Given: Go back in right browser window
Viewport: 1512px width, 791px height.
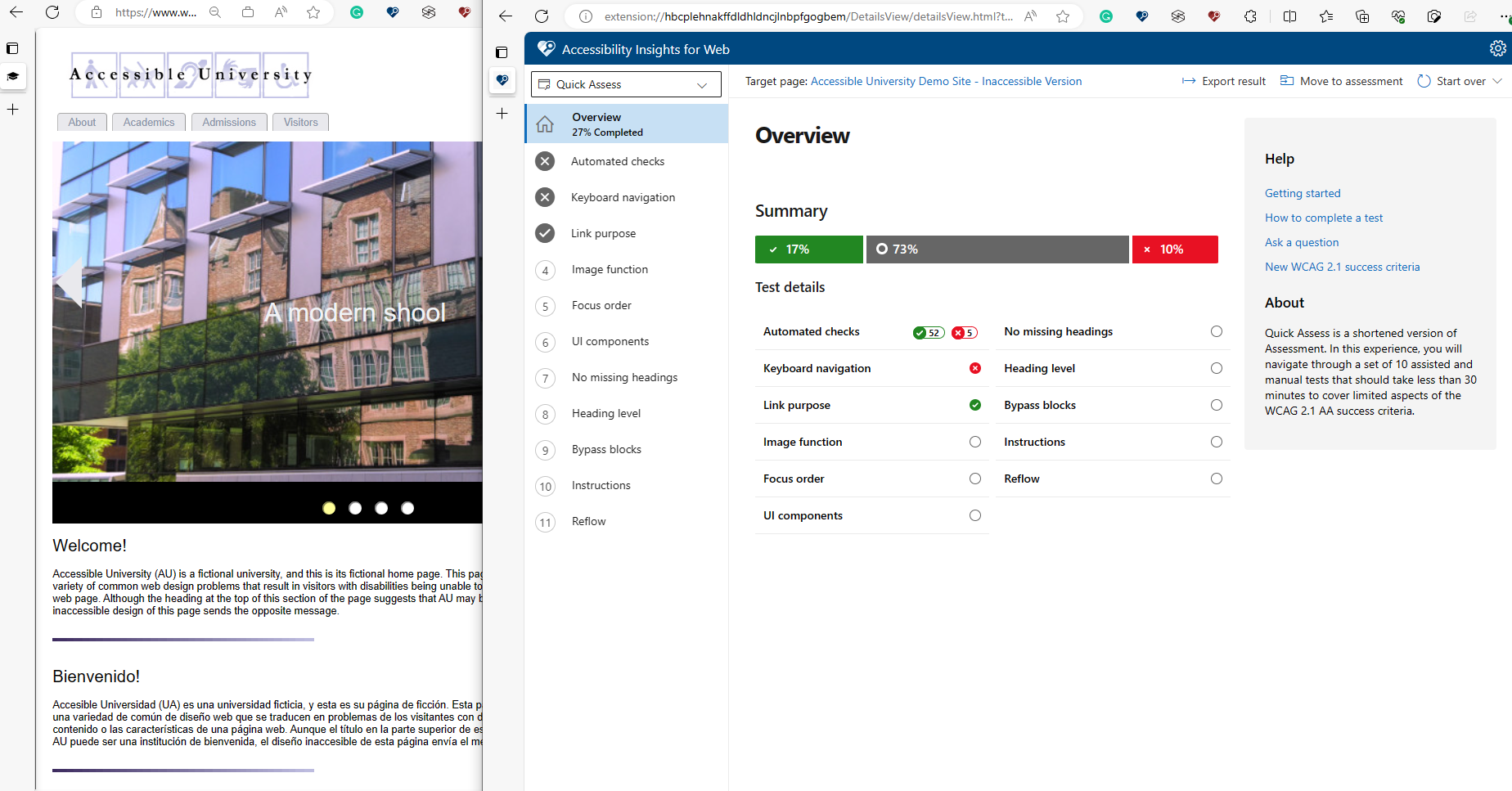Looking at the screenshot, I should click(506, 16).
